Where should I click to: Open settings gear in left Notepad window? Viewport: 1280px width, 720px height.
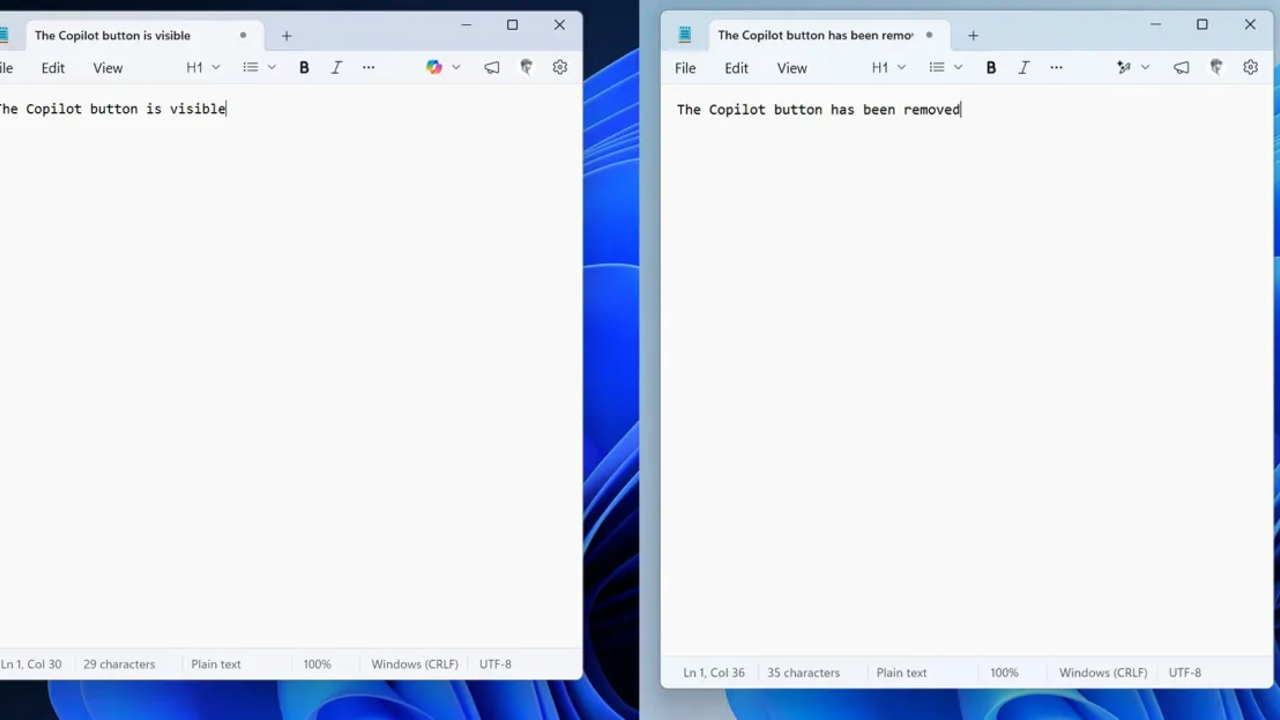(560, 67)
